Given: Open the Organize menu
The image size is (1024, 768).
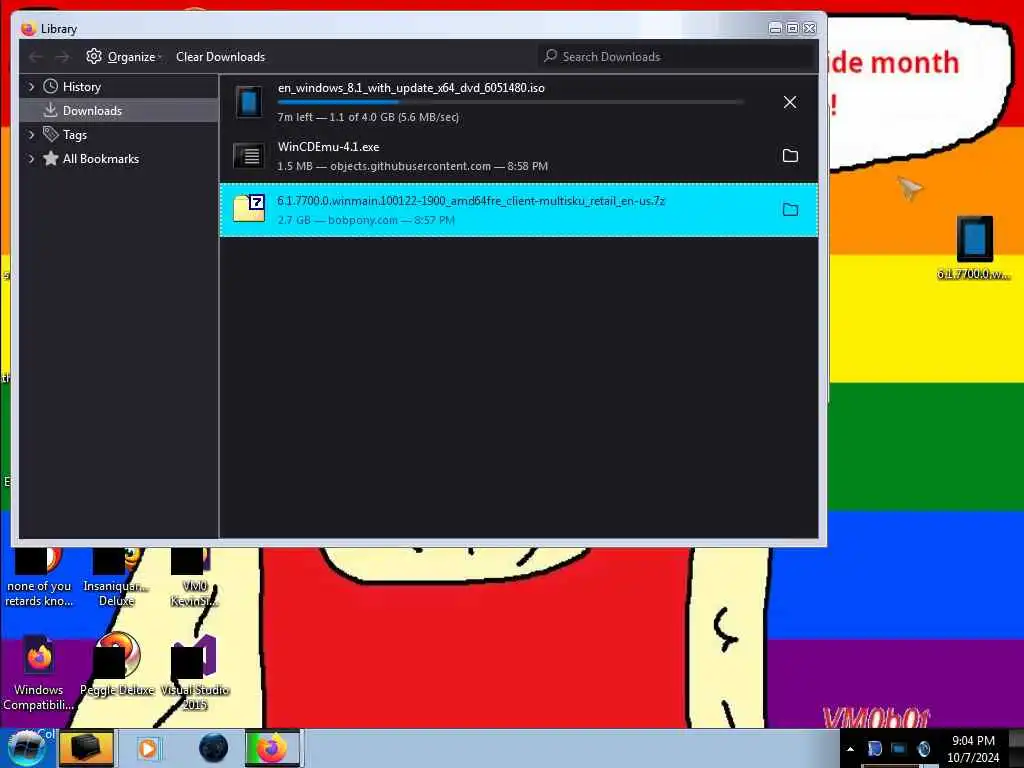Looking at the screenshot, I should coord(124,57).
